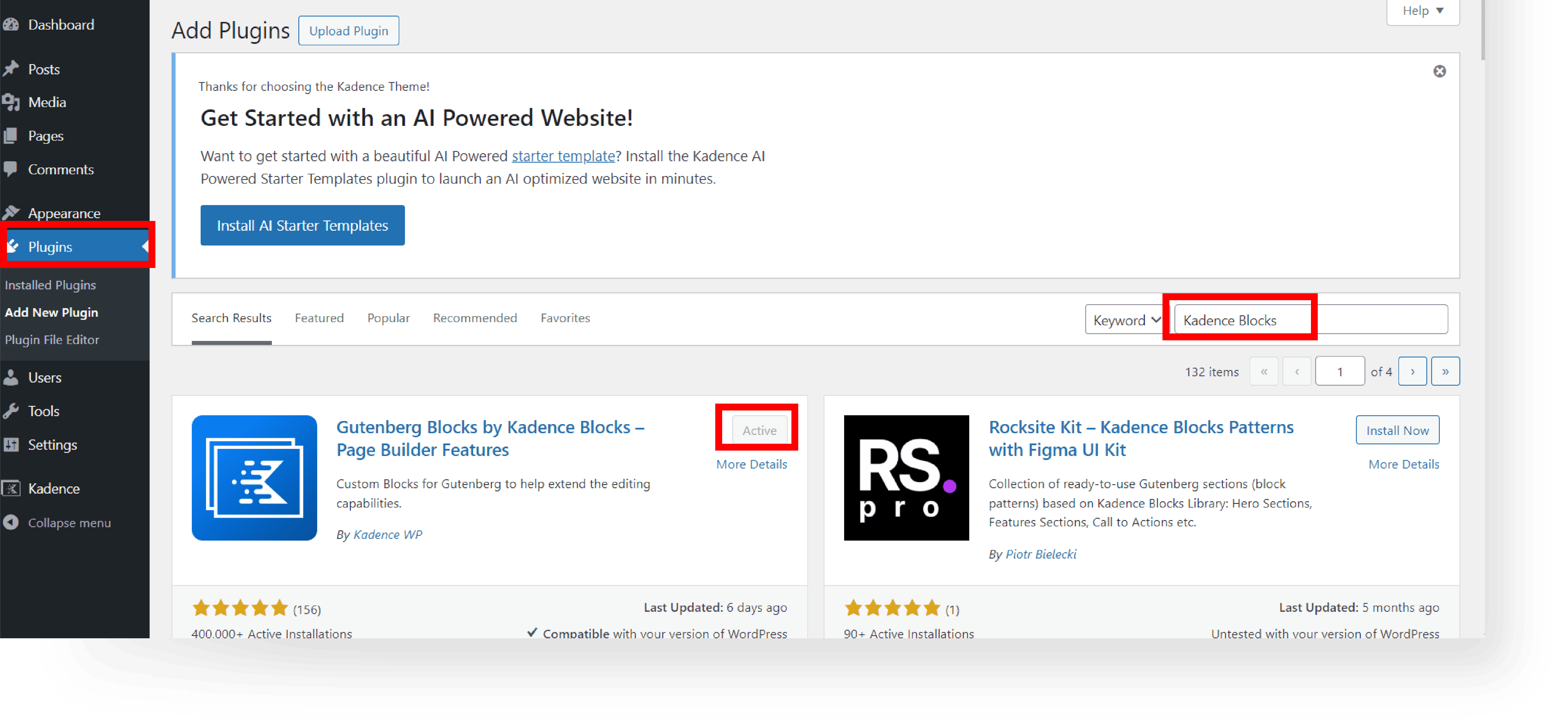Click the Kadence sidebar icon
Screen dimensions: 1568x728
coord(10,488)
